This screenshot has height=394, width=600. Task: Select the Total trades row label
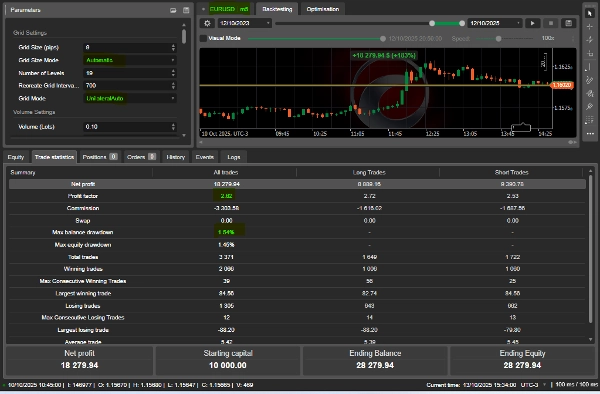point(83,257)
